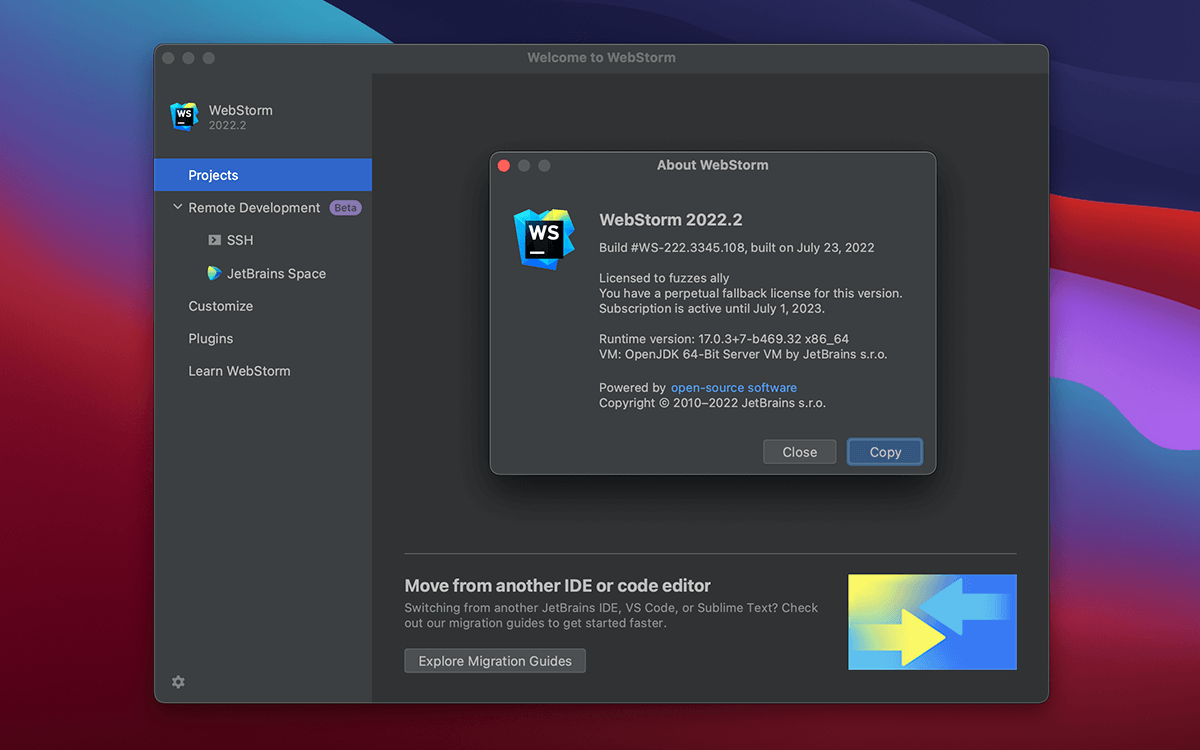The height and width of the screenshot is (750, 1200).
Task: Collapse the Remote Development section
Action: coord(178,207)
